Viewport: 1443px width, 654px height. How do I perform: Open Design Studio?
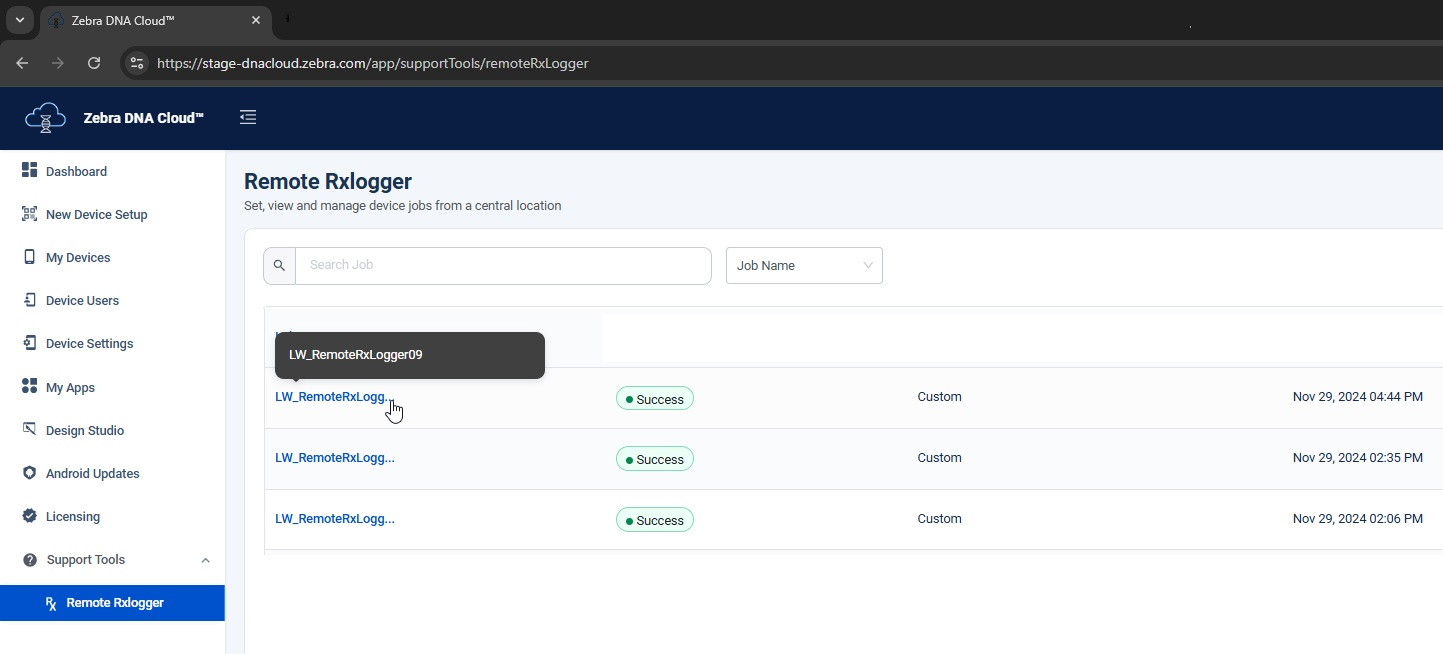point(84,430)
